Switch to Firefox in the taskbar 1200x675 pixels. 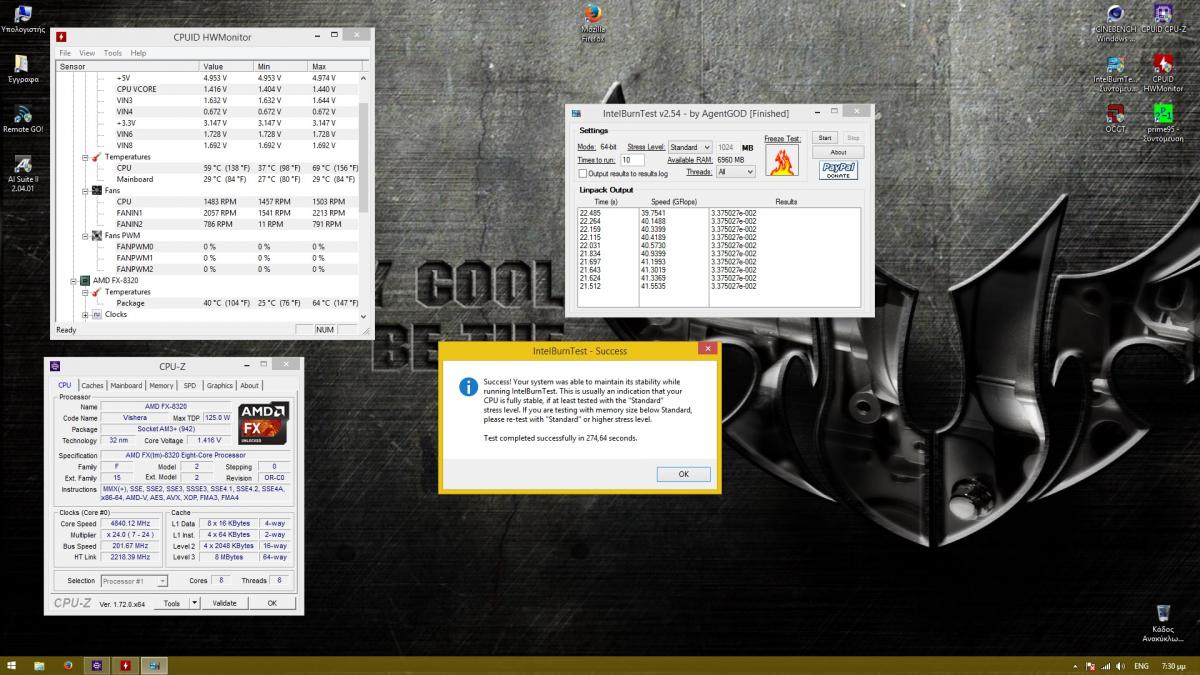click(x=68, y=665)
